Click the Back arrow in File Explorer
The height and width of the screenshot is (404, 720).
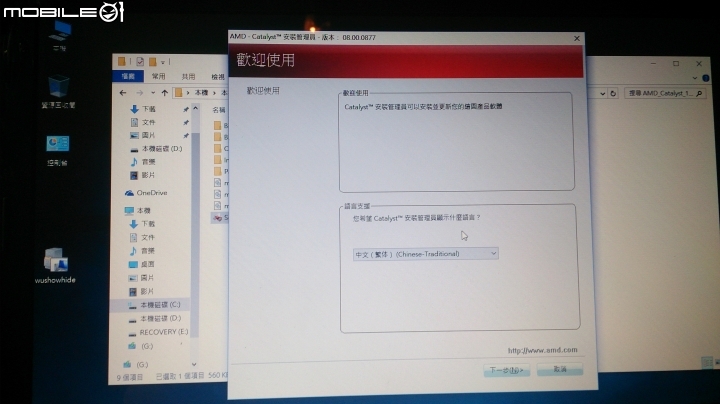coord(123,93)
